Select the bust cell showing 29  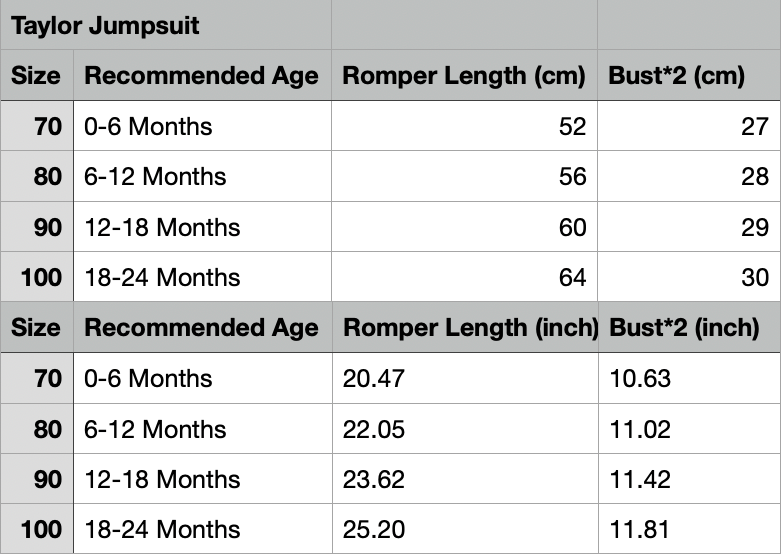(x=754, y=227)
